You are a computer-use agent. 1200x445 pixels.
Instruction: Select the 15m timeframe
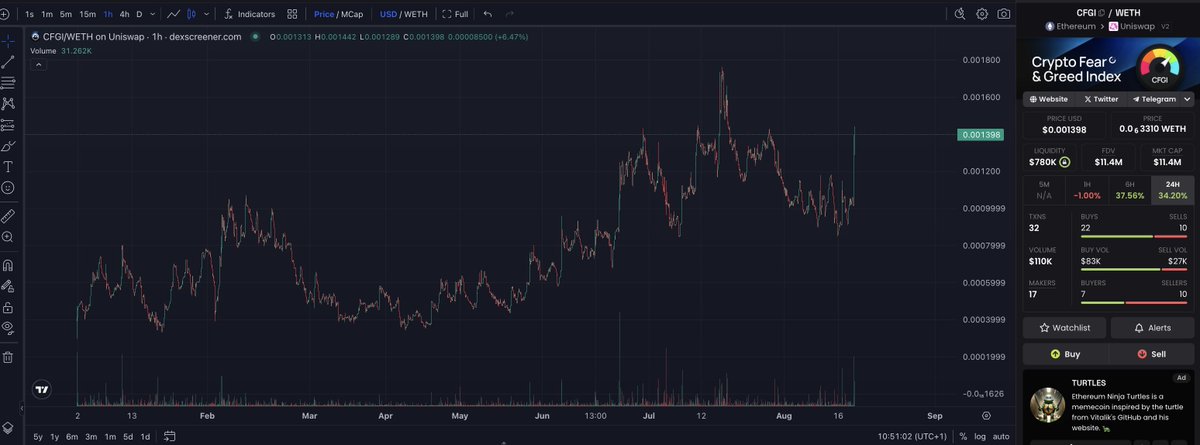(88, 14)
